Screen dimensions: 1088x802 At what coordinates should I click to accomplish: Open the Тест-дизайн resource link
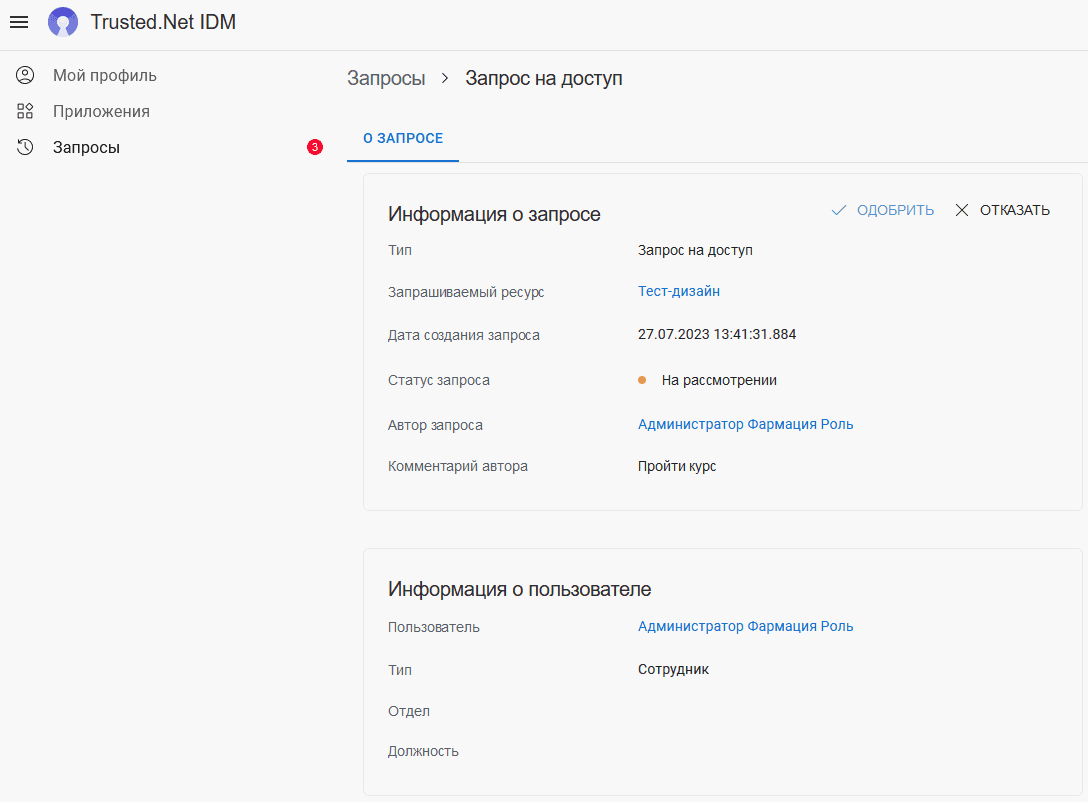coord(679,291)
